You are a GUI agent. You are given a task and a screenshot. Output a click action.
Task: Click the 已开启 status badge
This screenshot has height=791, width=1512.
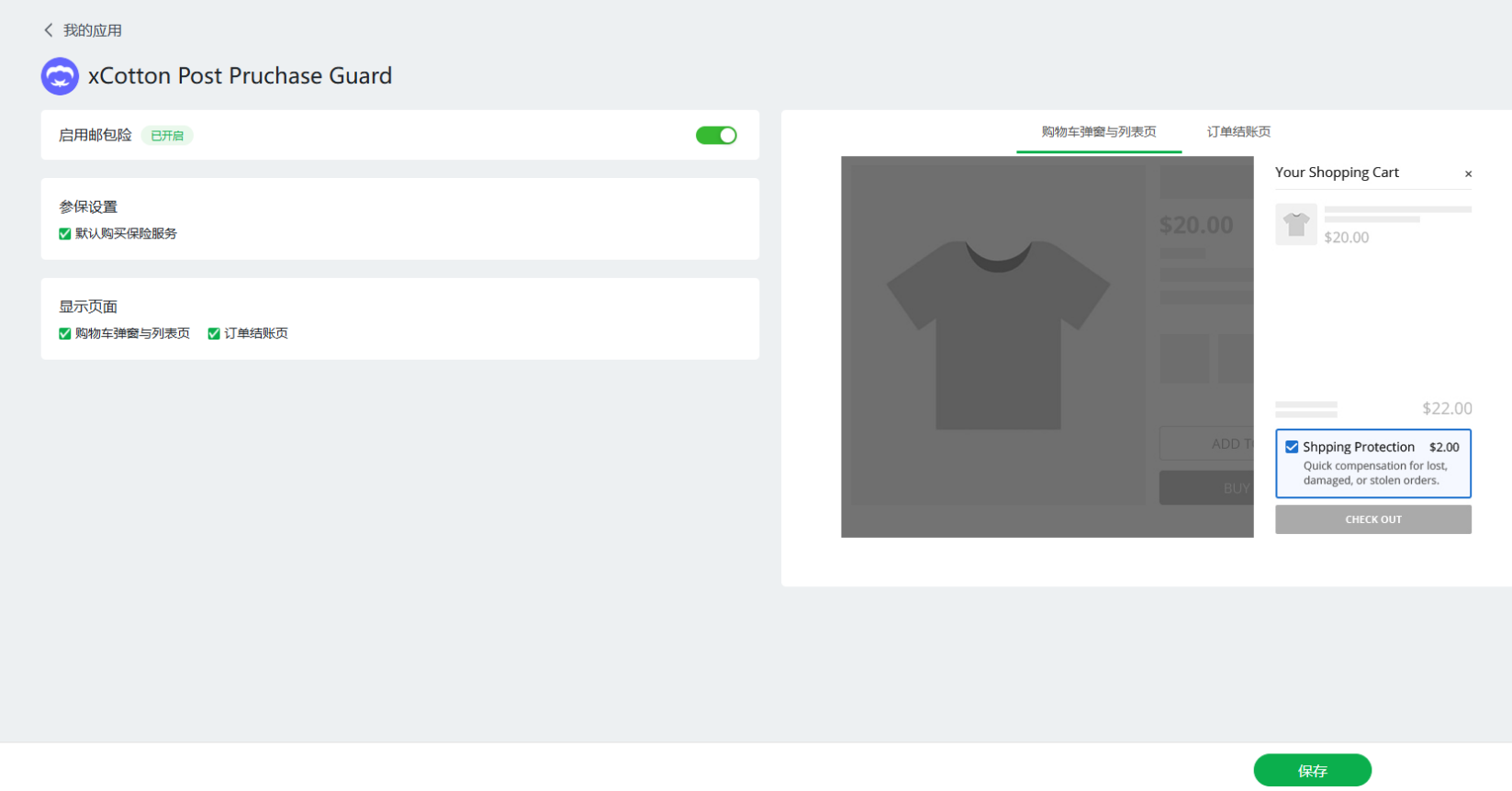coord(167,136)
